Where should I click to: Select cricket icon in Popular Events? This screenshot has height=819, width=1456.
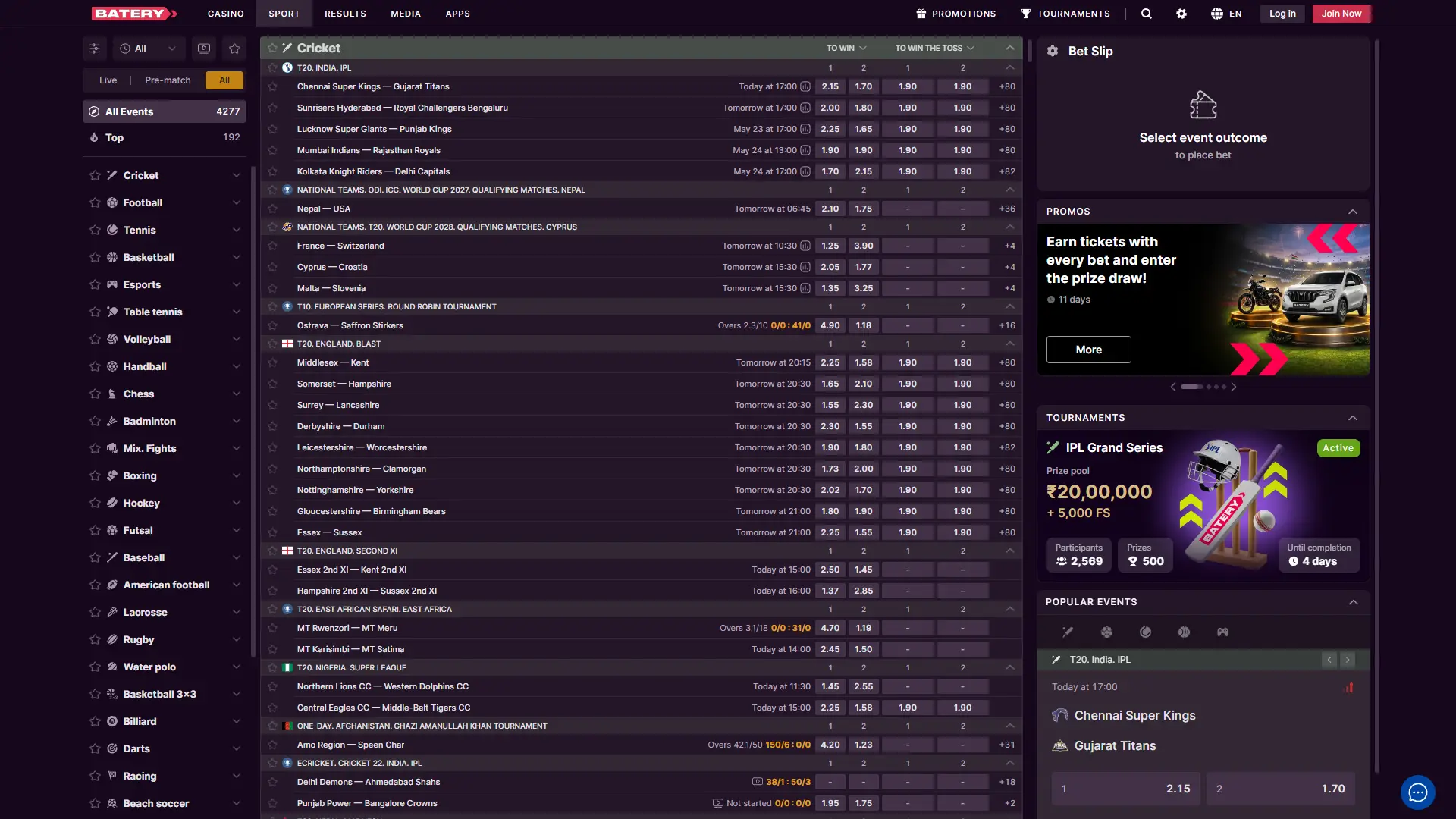(1068, 632)
